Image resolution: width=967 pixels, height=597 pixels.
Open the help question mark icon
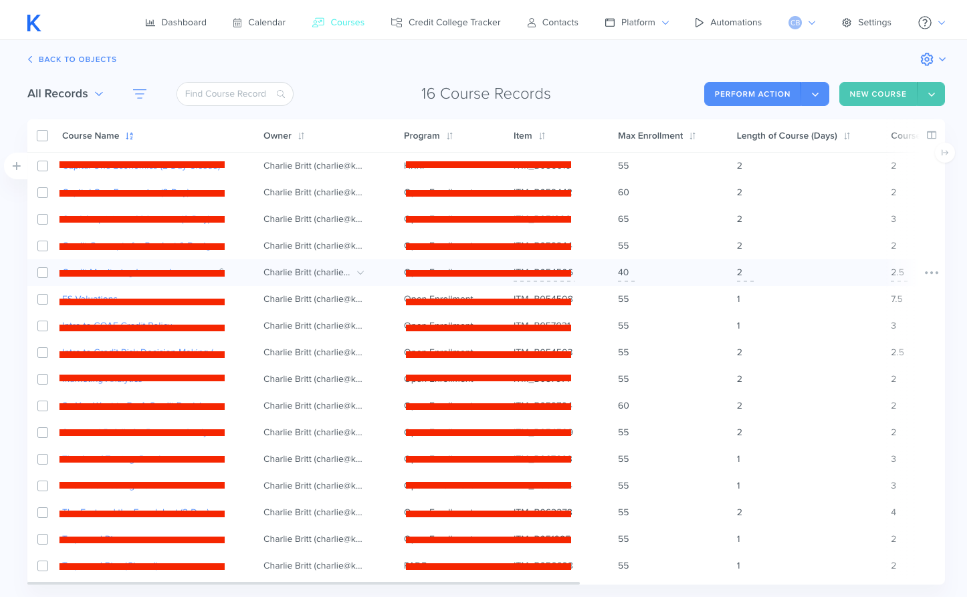click(x=924, y=23)
